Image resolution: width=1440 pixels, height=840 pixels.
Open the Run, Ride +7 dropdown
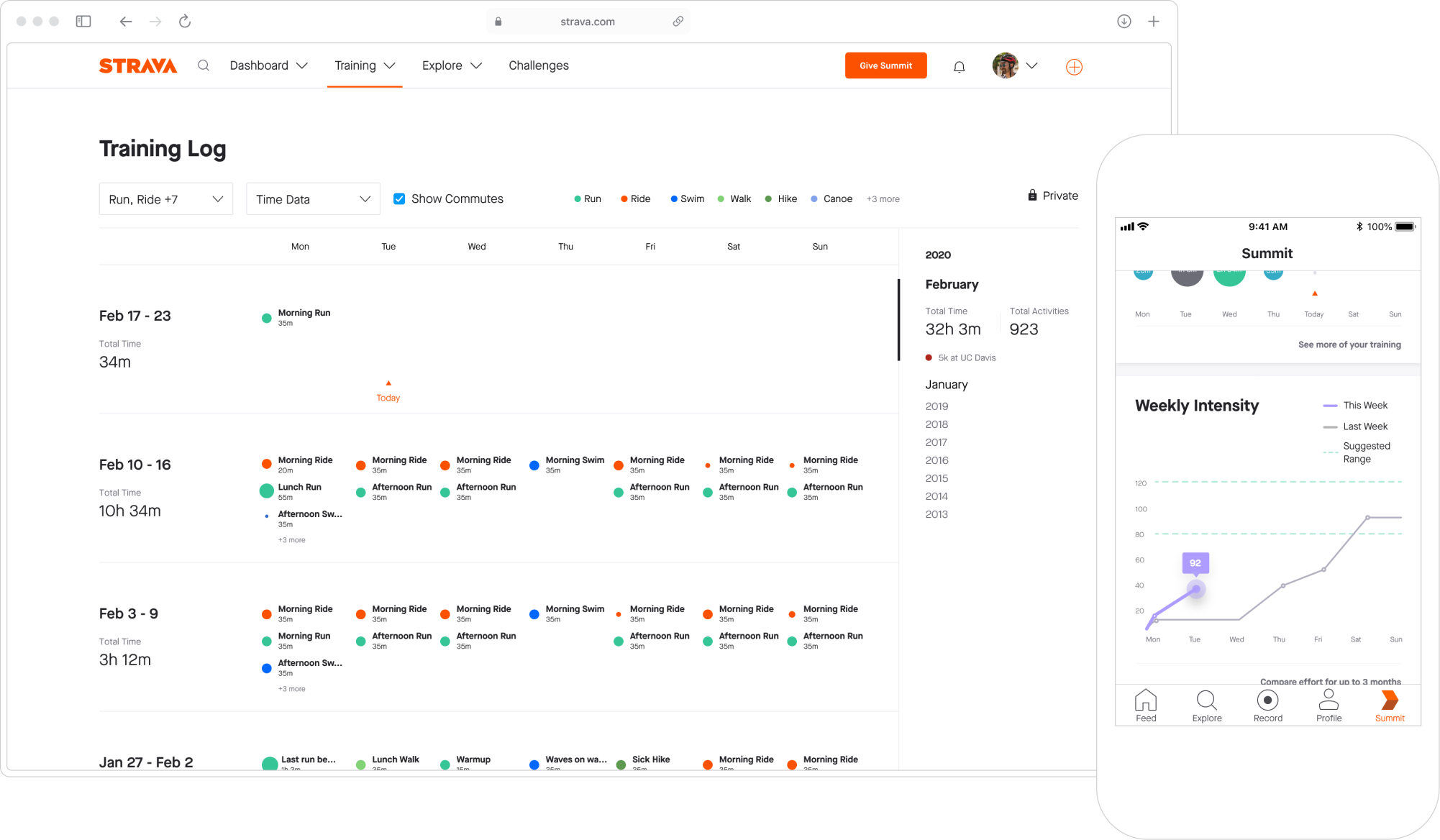[x=166, y=199]
